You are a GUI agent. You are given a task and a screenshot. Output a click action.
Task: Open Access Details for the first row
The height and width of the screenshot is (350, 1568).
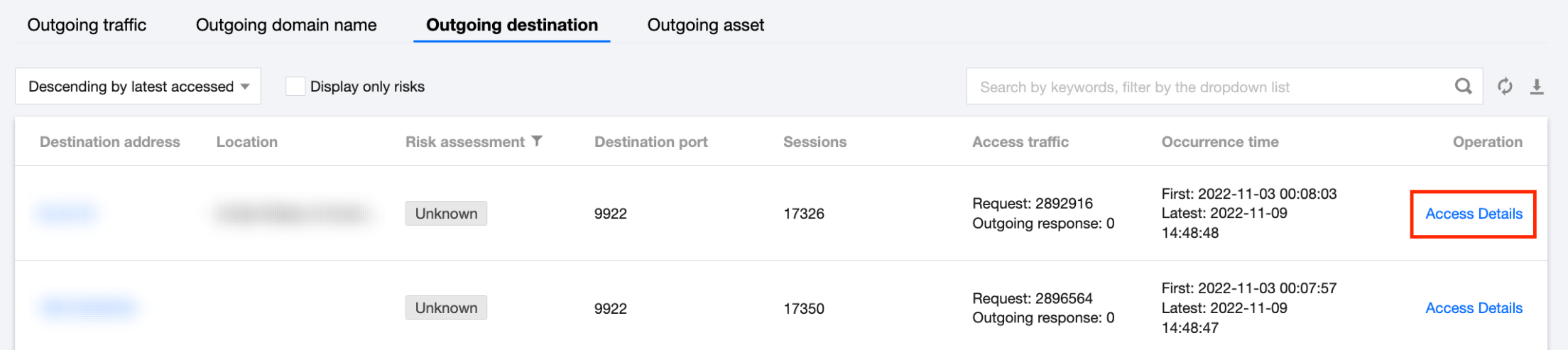click(1474, 214)
